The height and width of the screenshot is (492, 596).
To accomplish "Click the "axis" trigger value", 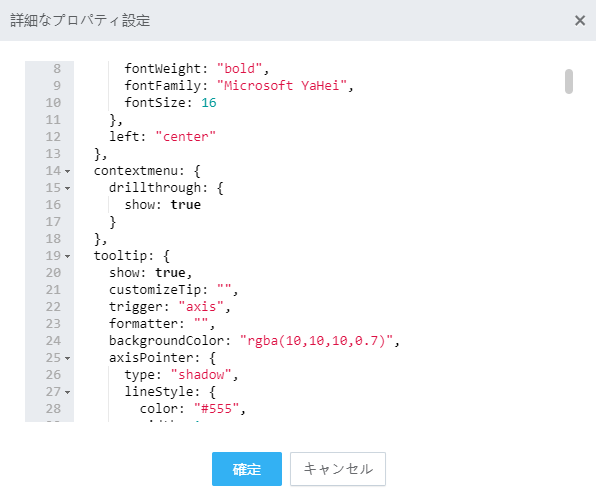I will point(201,306).
